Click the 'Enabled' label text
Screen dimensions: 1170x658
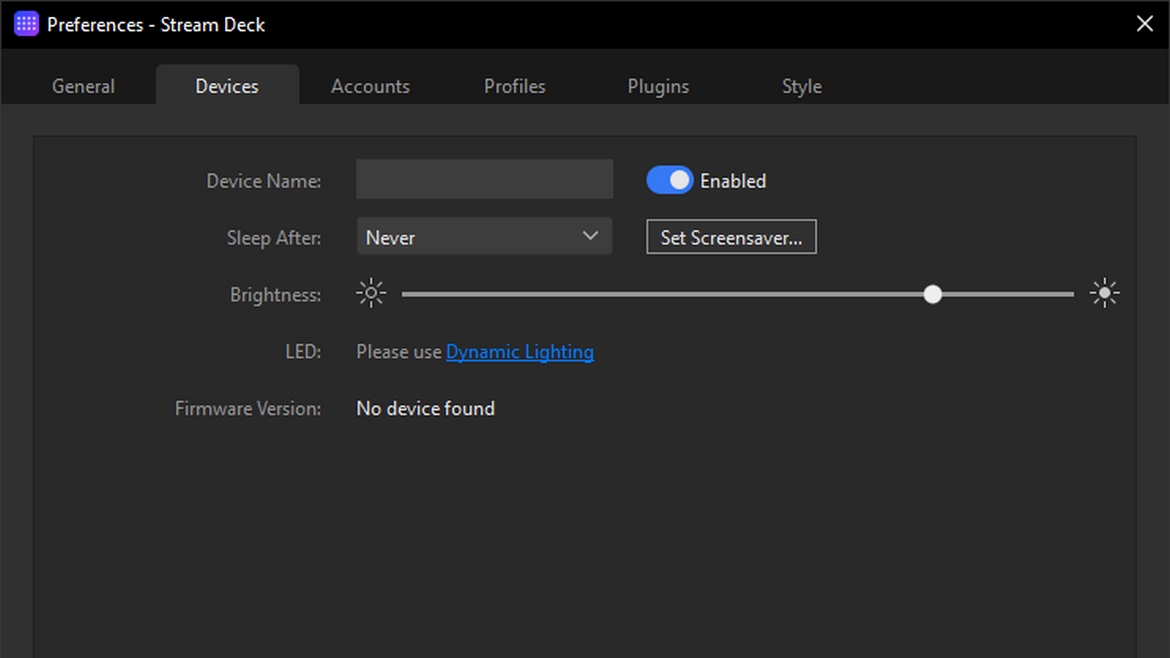[733, 181]
